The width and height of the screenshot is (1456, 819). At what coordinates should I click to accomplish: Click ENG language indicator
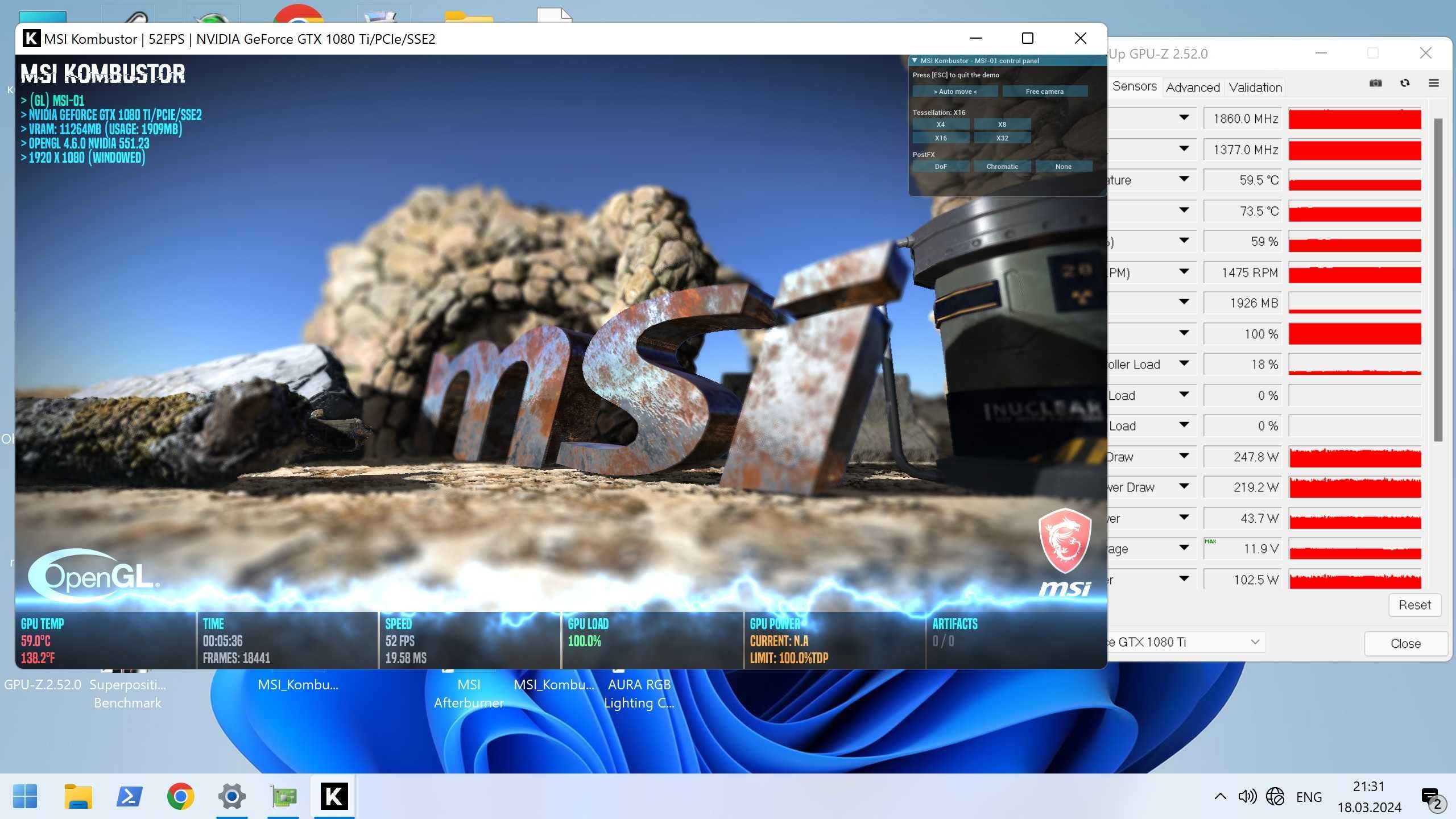[1309, 797]
